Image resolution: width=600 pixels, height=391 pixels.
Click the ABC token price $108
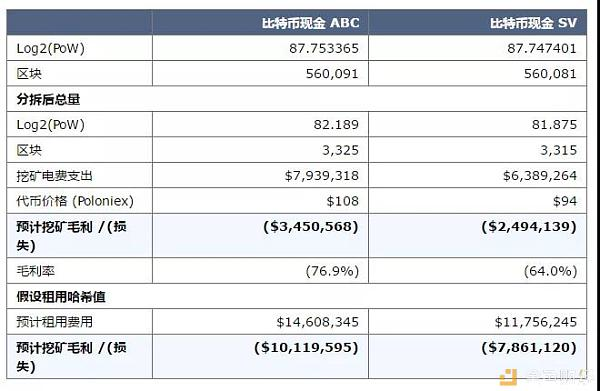point(342,201)
